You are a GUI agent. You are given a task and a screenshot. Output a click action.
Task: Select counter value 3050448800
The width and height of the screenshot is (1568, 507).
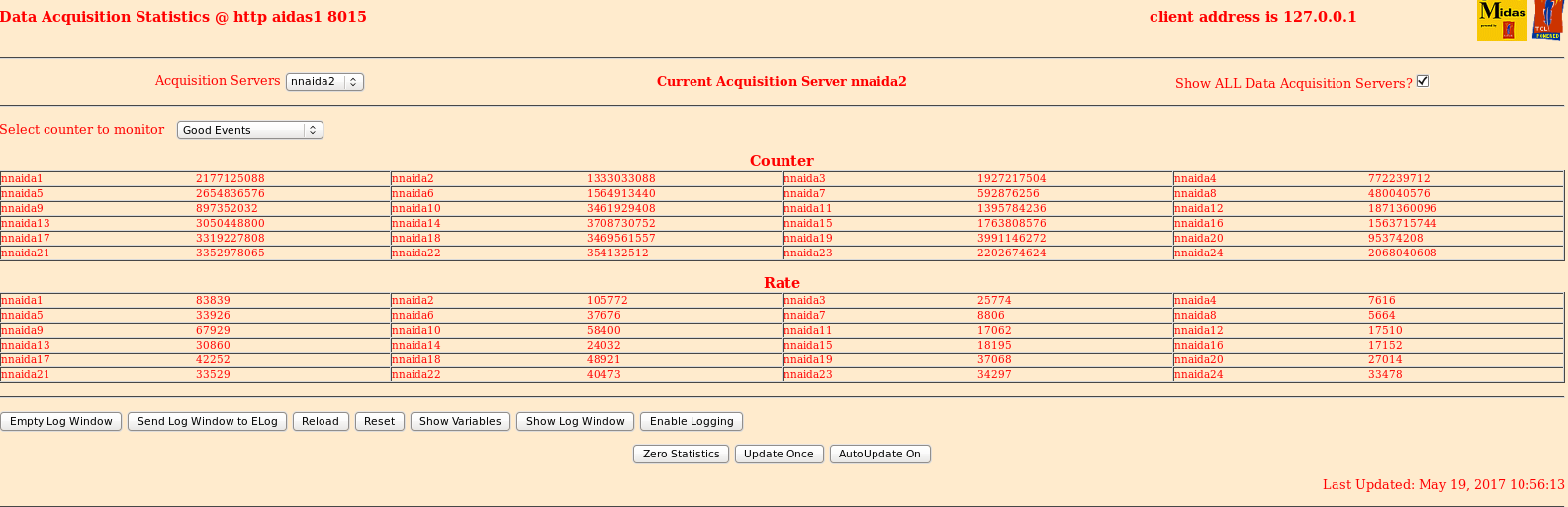point(231,224)
